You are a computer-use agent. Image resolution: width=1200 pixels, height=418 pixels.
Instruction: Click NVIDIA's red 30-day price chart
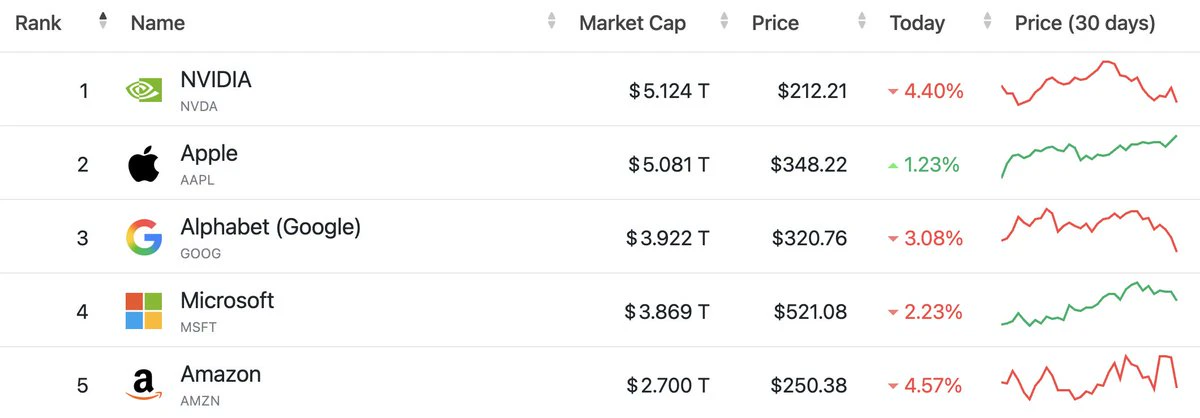1089,83
